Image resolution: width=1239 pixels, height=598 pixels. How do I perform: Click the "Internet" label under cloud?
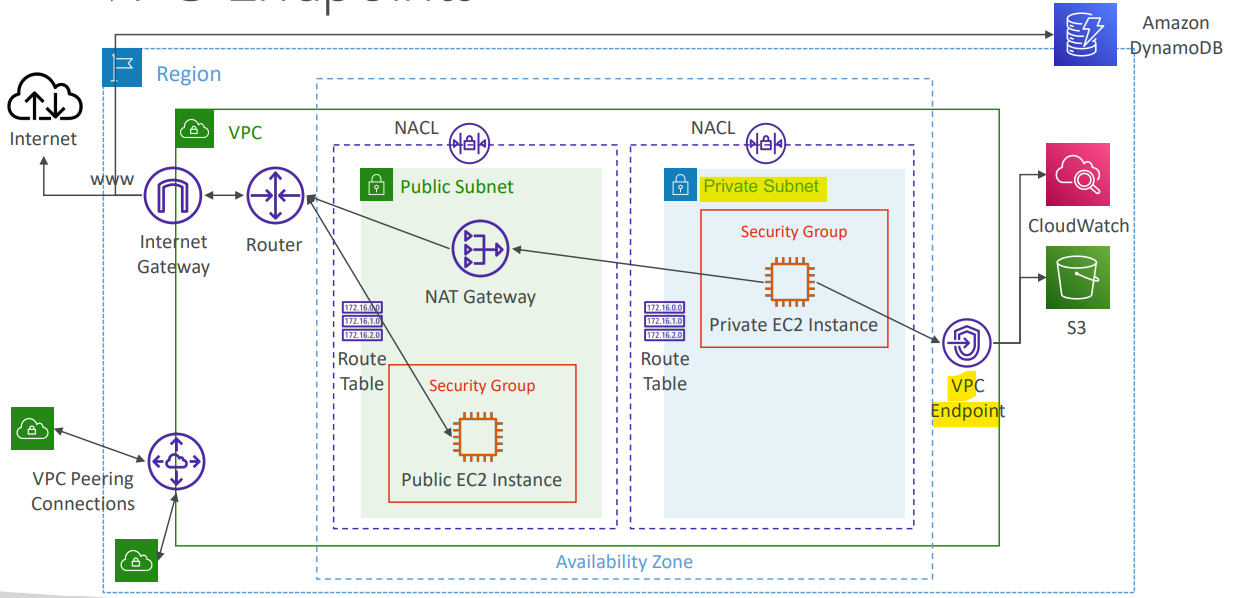click(x=43, y=138)
